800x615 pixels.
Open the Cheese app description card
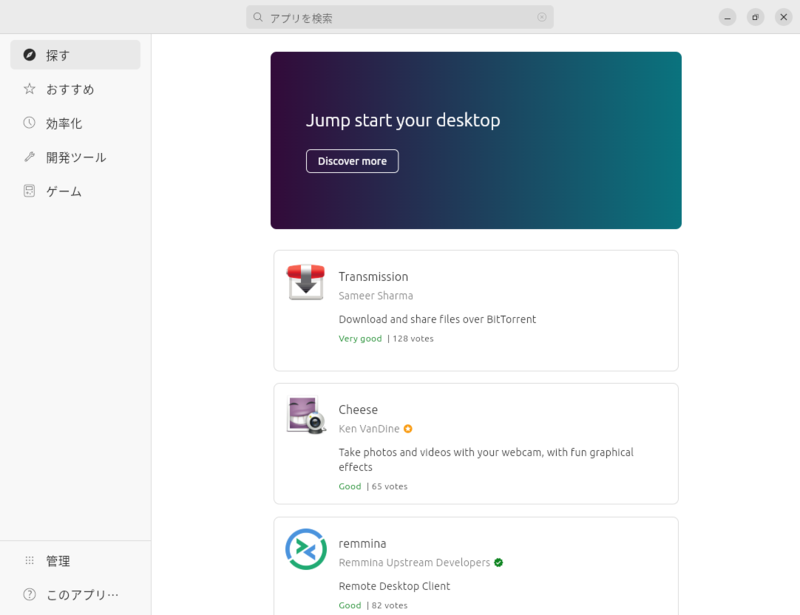point(476,444)
